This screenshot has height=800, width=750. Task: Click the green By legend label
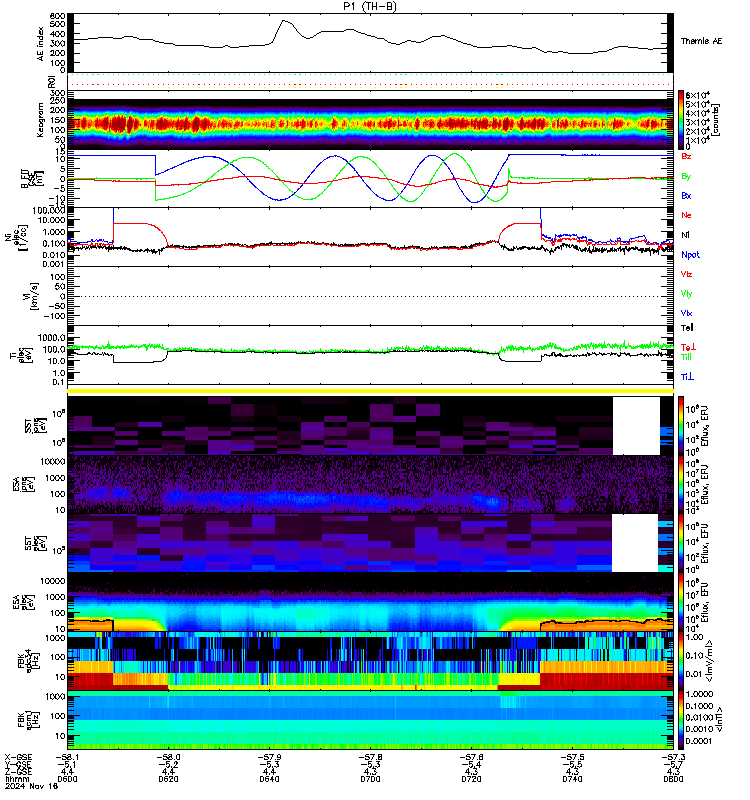click(x=686, y=176)
